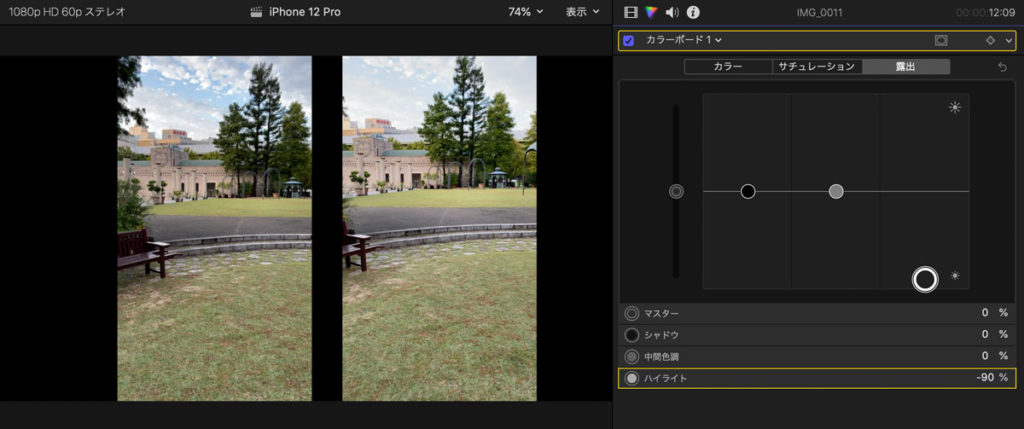Click the left comparison image in viewer

pyautogui.click(x=214, y=228)
